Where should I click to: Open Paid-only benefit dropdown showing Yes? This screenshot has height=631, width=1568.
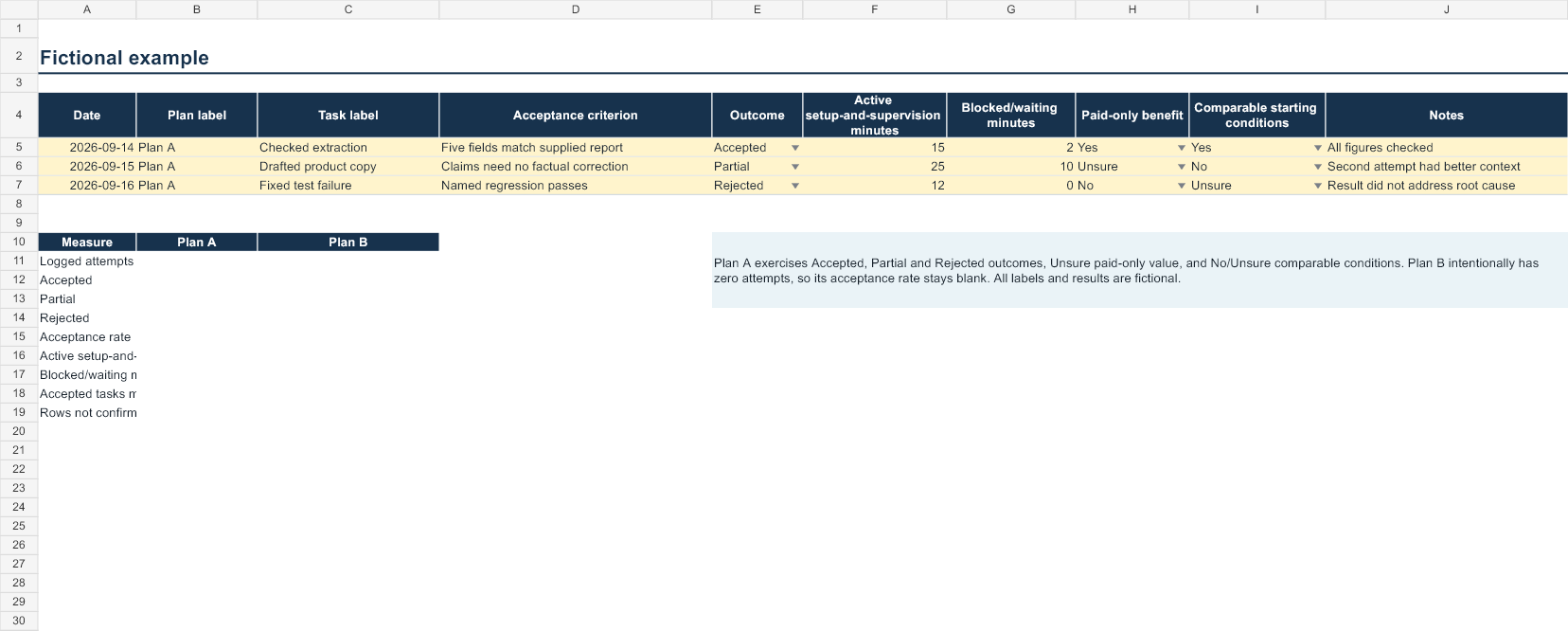(x=1182, y=148)
